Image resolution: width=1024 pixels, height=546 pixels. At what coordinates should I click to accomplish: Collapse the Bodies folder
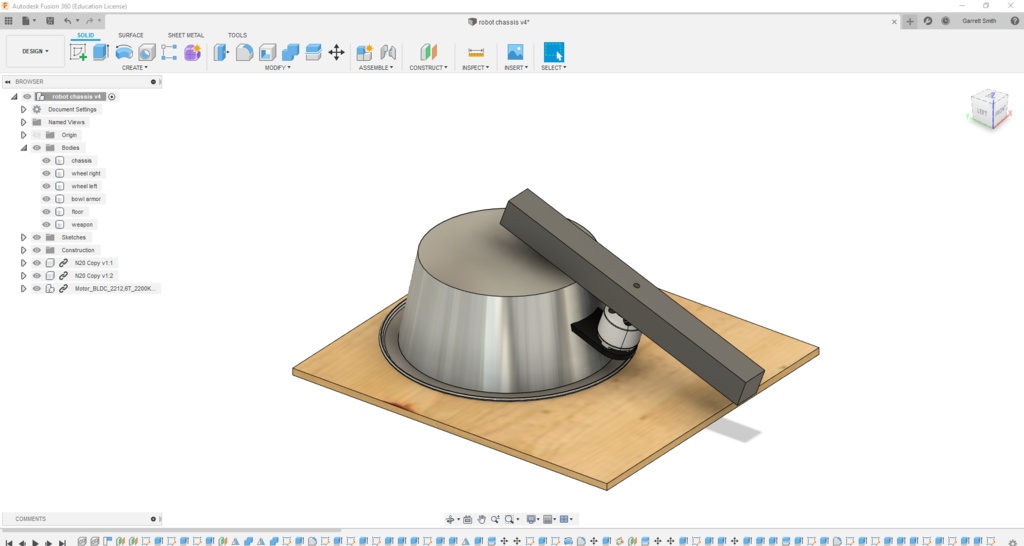click(x=24, y=148)
